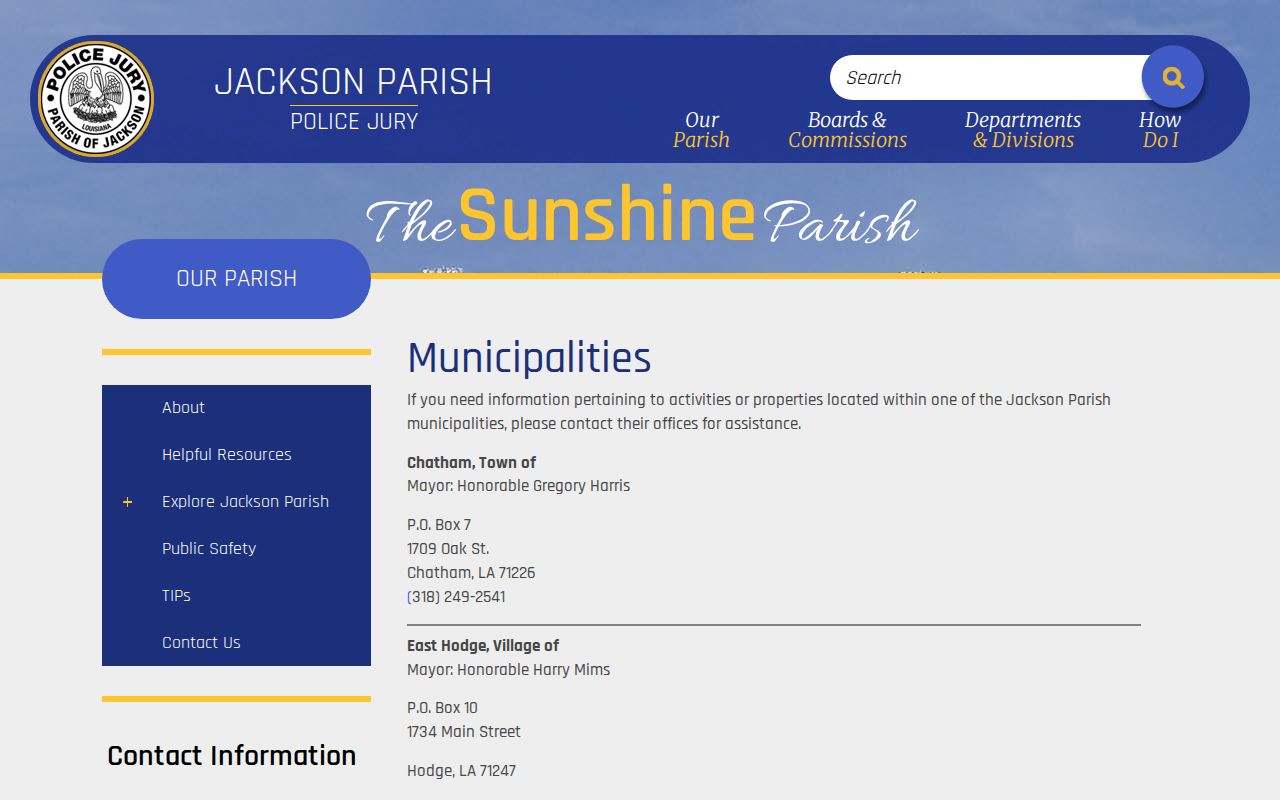Expand the Explore Jackson Parish plus icon
1280x800 pixels.
coord(127,502)
